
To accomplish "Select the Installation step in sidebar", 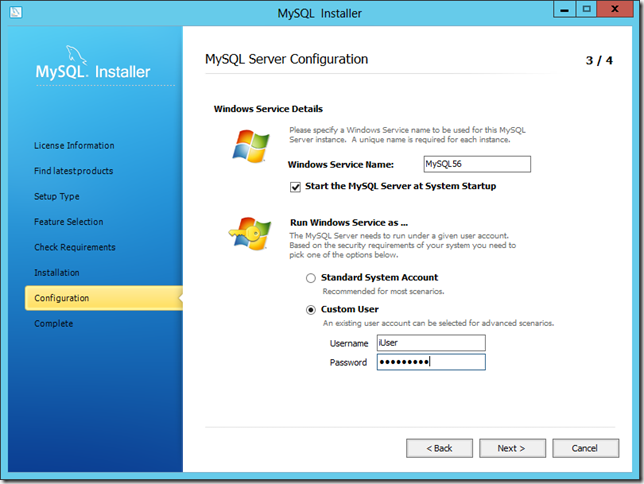I will click(x=57, y=273).
